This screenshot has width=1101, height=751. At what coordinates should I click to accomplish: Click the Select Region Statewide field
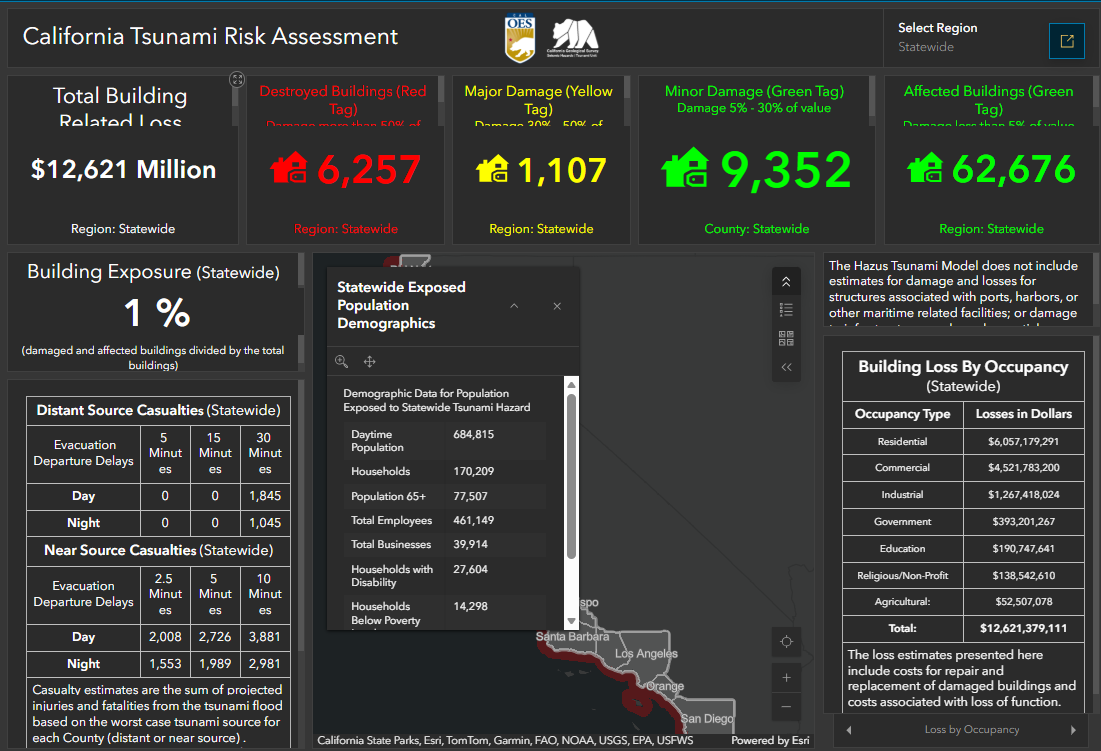(x=926, y=47)
